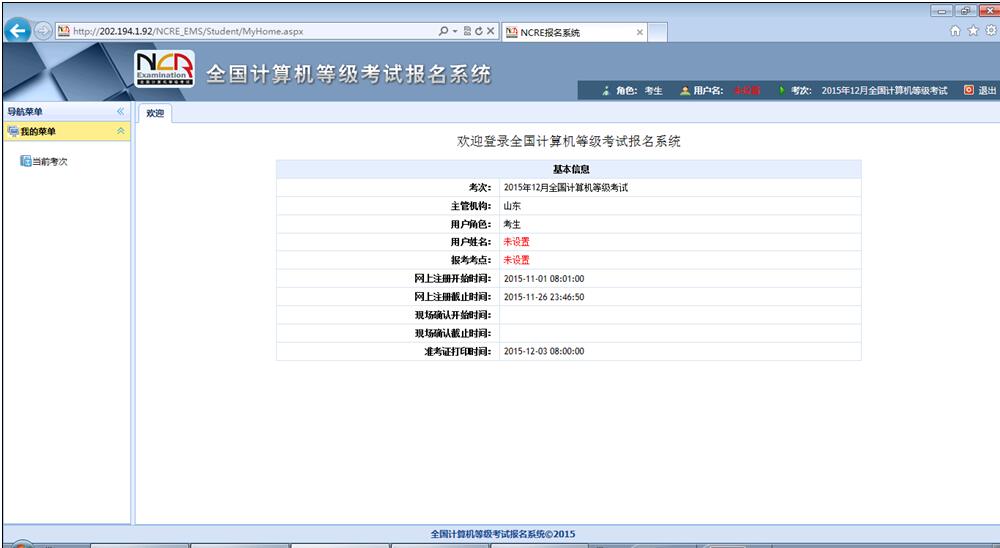Viewport: 1000px width, 548px height.
Task: Close the browser window with red X
Action: click(x=988, y=11)
